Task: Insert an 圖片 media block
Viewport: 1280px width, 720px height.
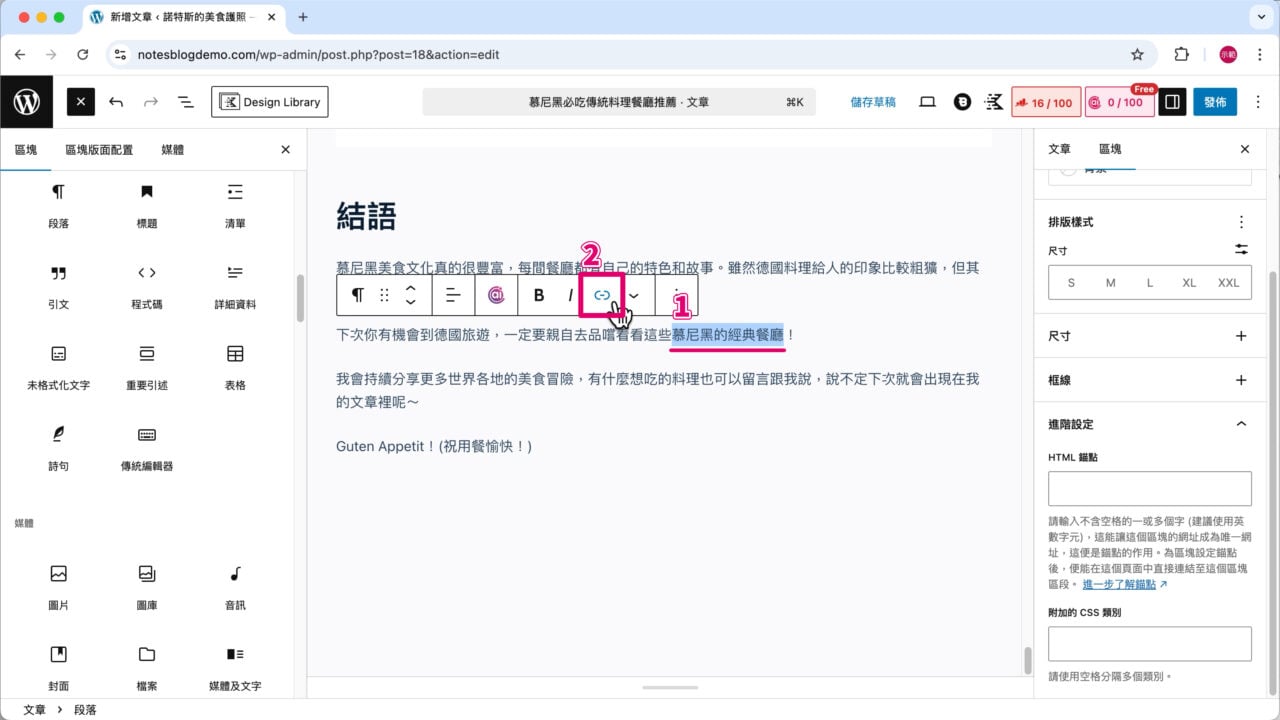Action: pos(58,585)
